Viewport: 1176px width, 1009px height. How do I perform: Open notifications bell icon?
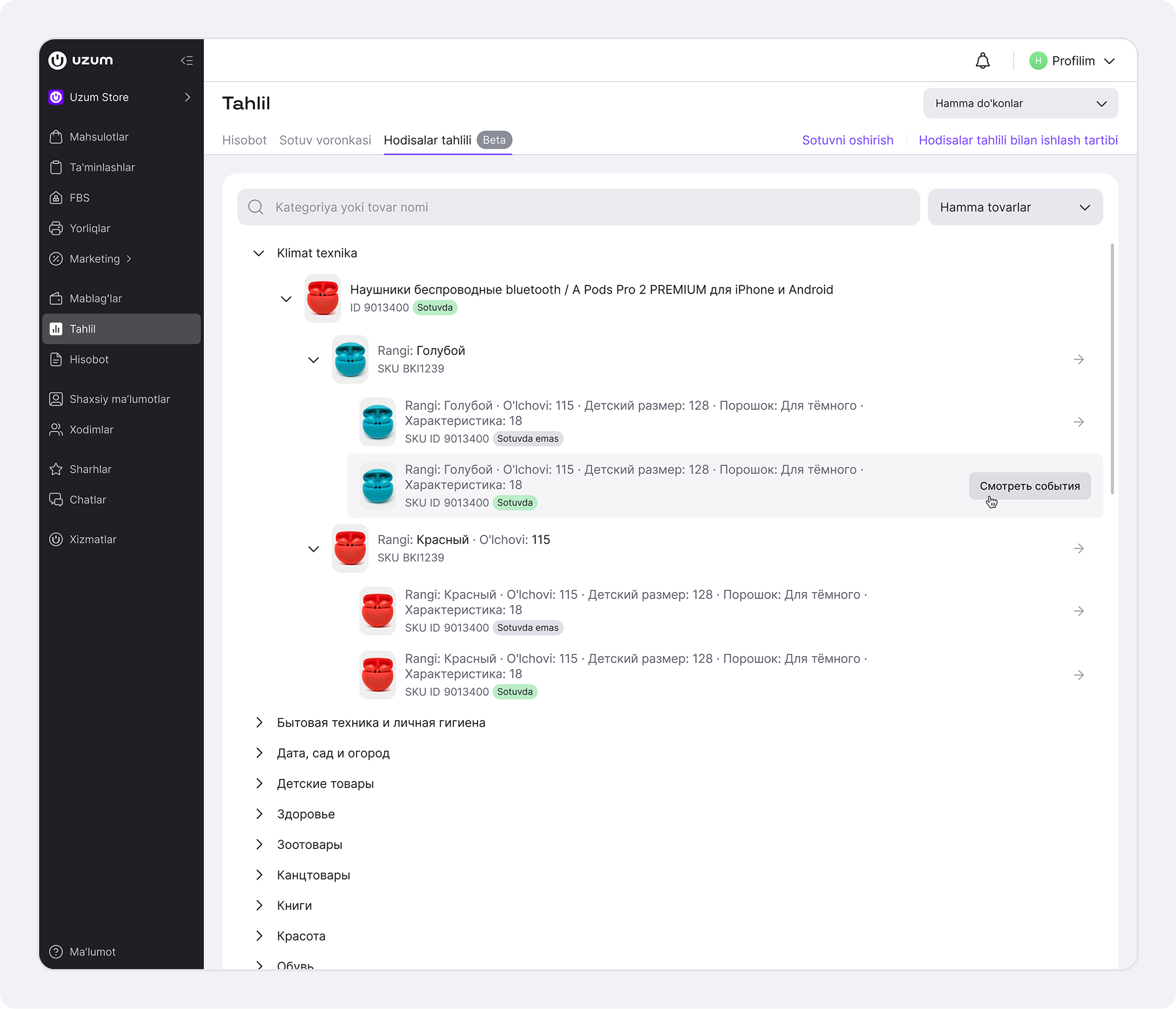[x=983, y=61]
